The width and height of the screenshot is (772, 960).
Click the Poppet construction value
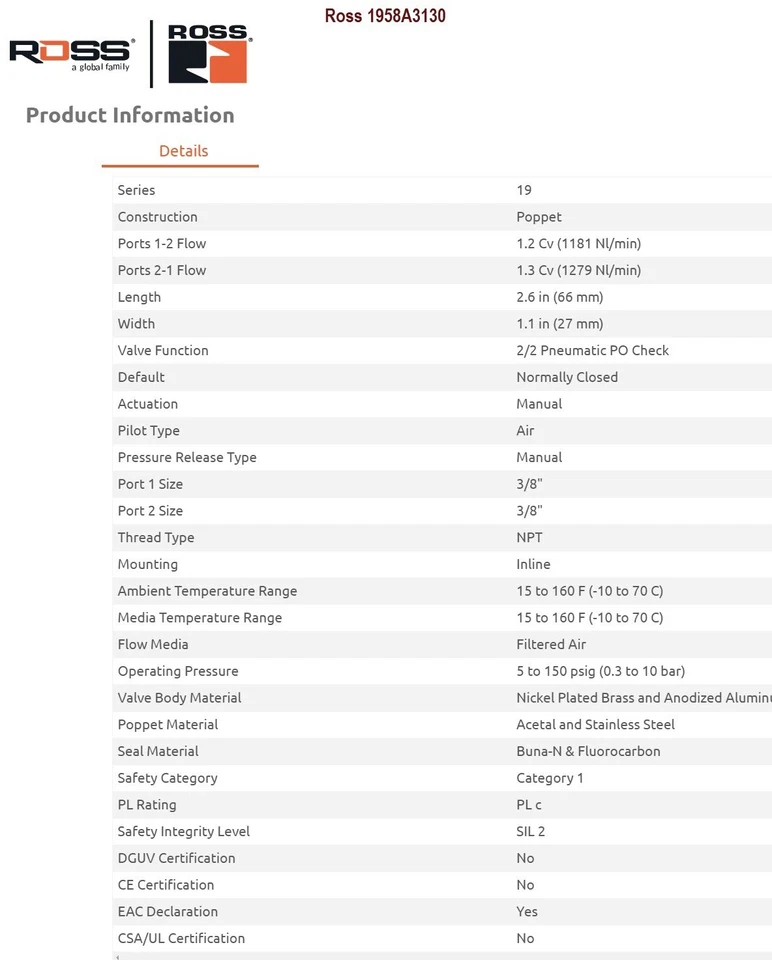point(539,217)
